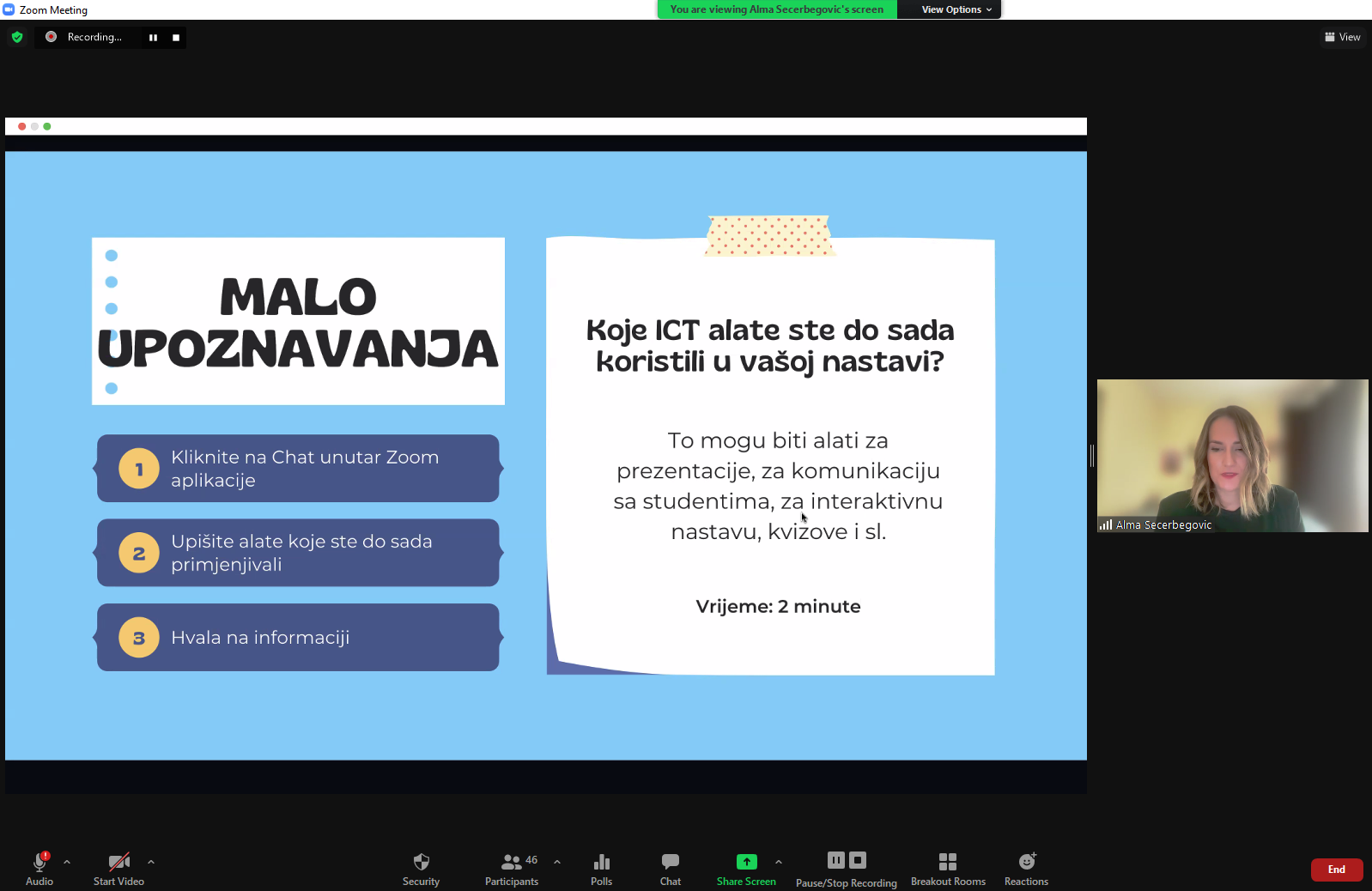Open the Chat panel
The image size is (1372, 891).
(671, 862)
